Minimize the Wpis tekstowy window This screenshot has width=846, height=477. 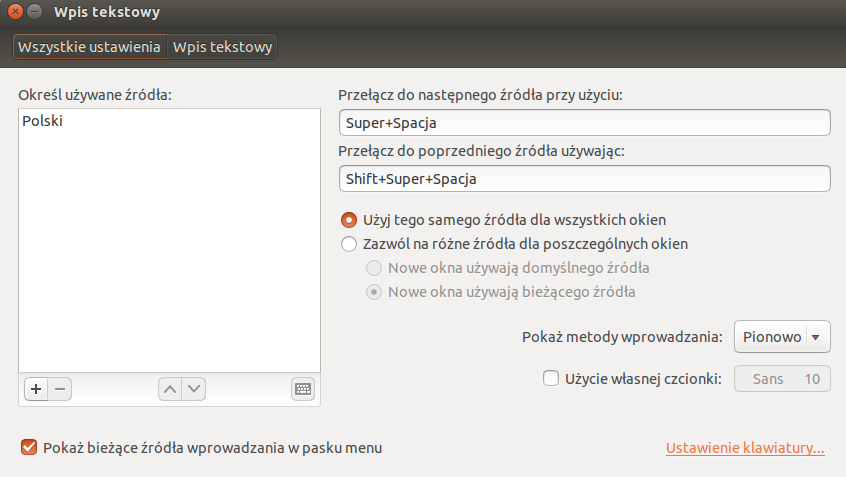[35, 12]
